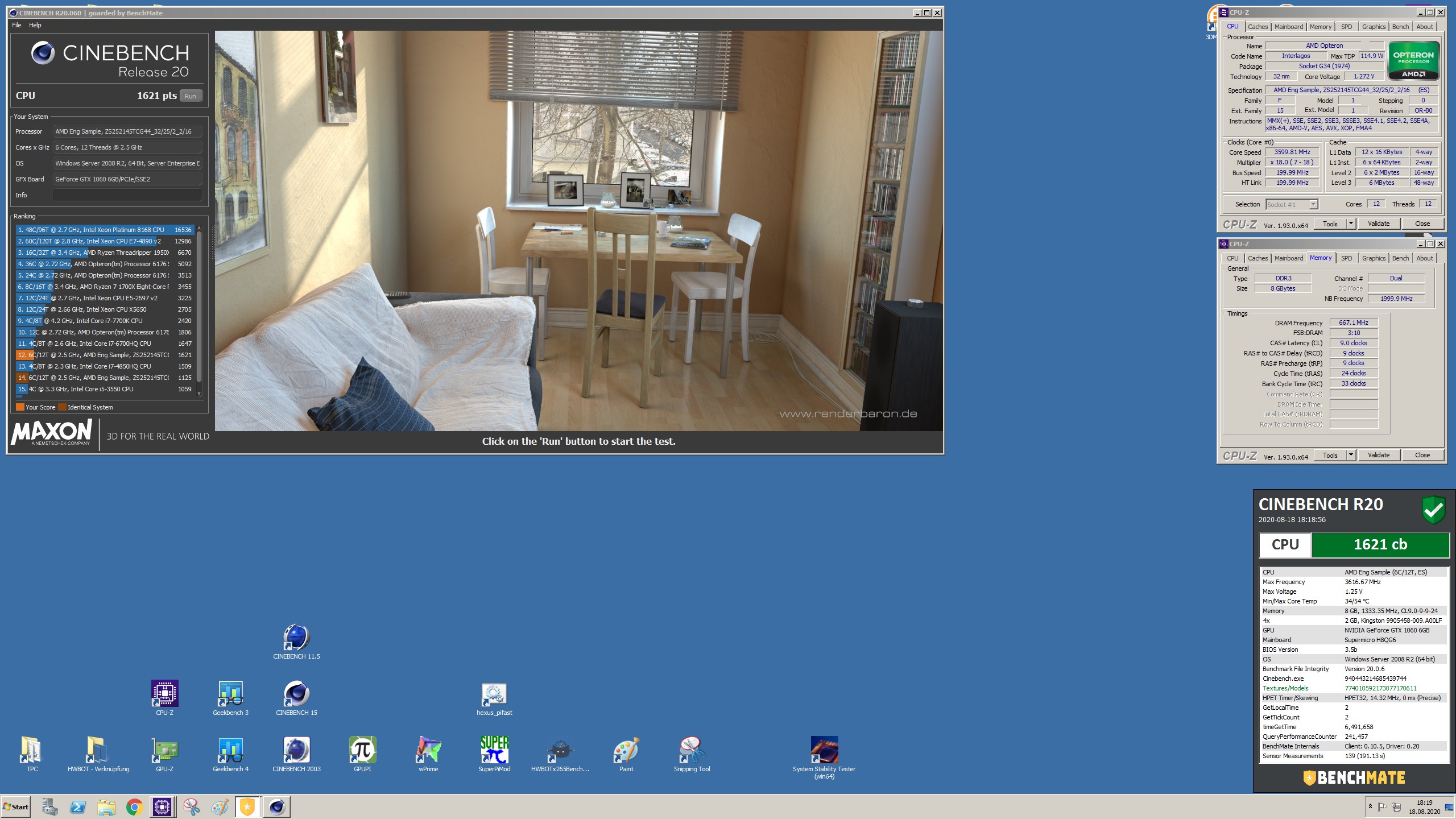Select ranking entry Intel Xeon Platinum 8168
1456x819 pixels.
click(105, 230)
